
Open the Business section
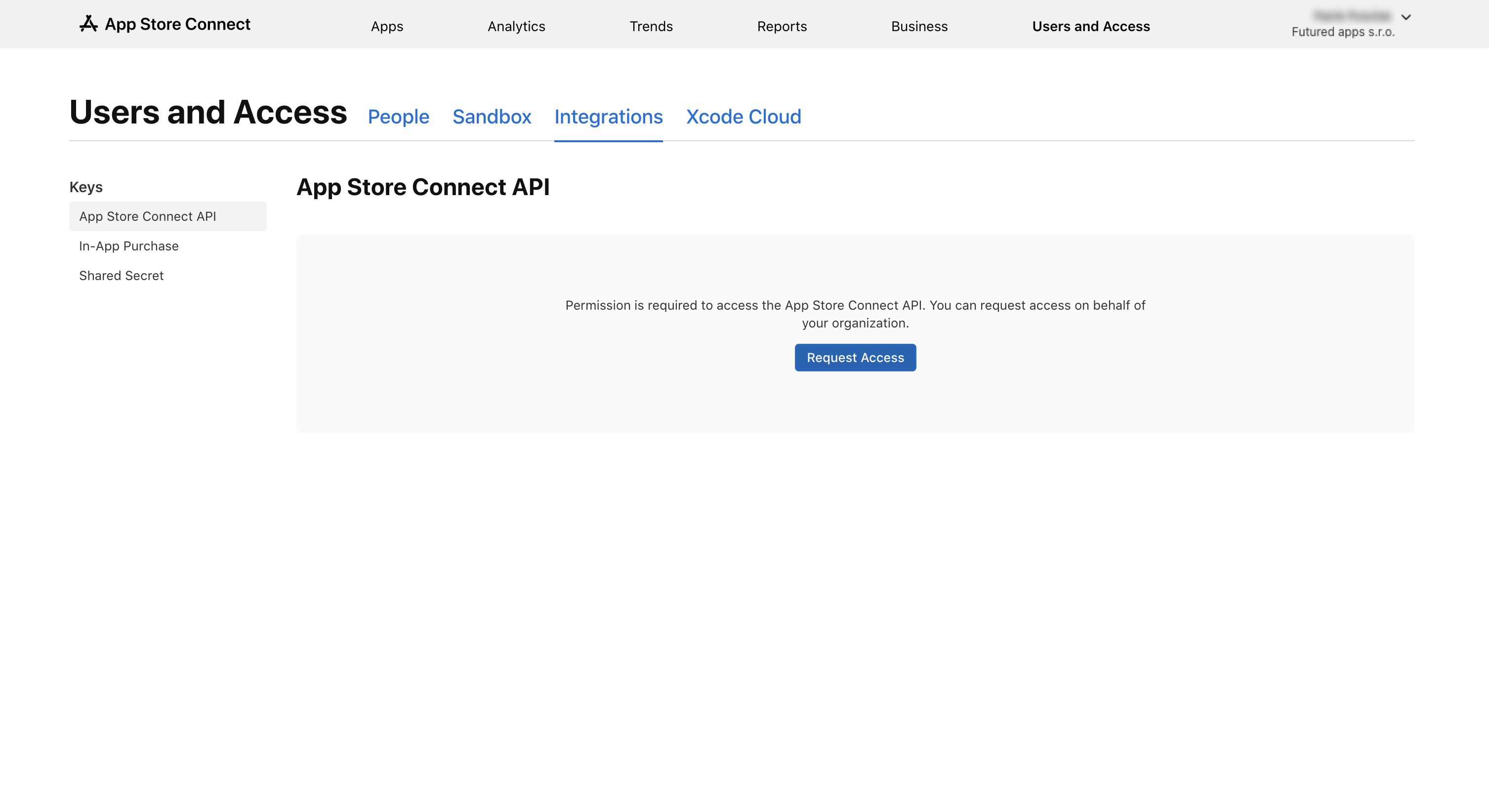pos(919,26)
